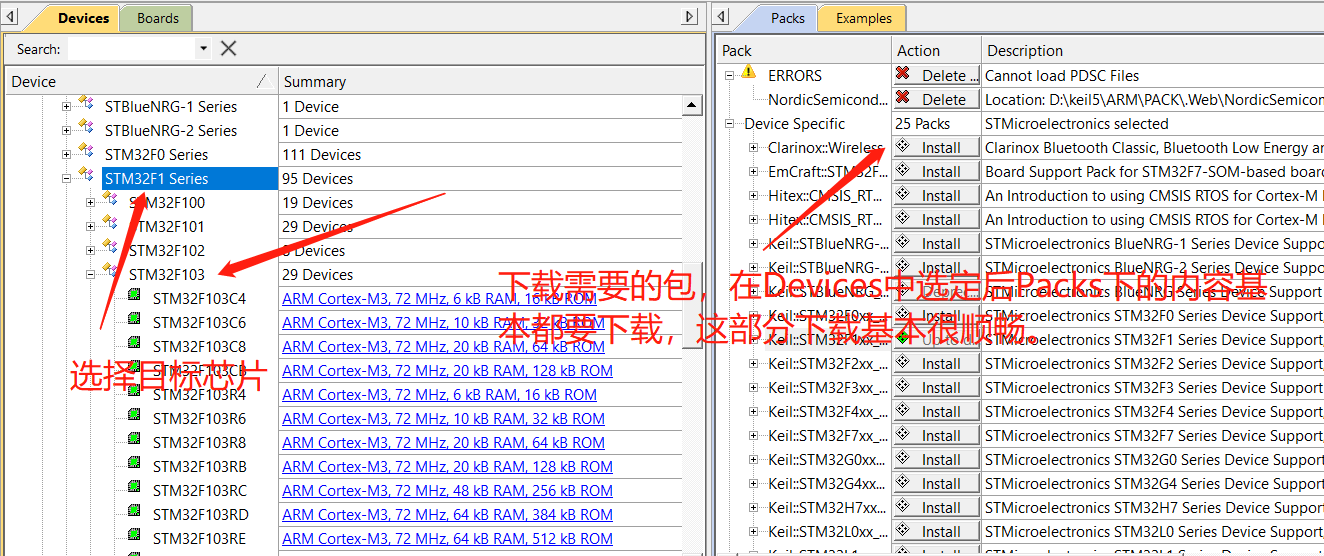Install the Keil::STM32H7xx device support pack

point(936,507)
